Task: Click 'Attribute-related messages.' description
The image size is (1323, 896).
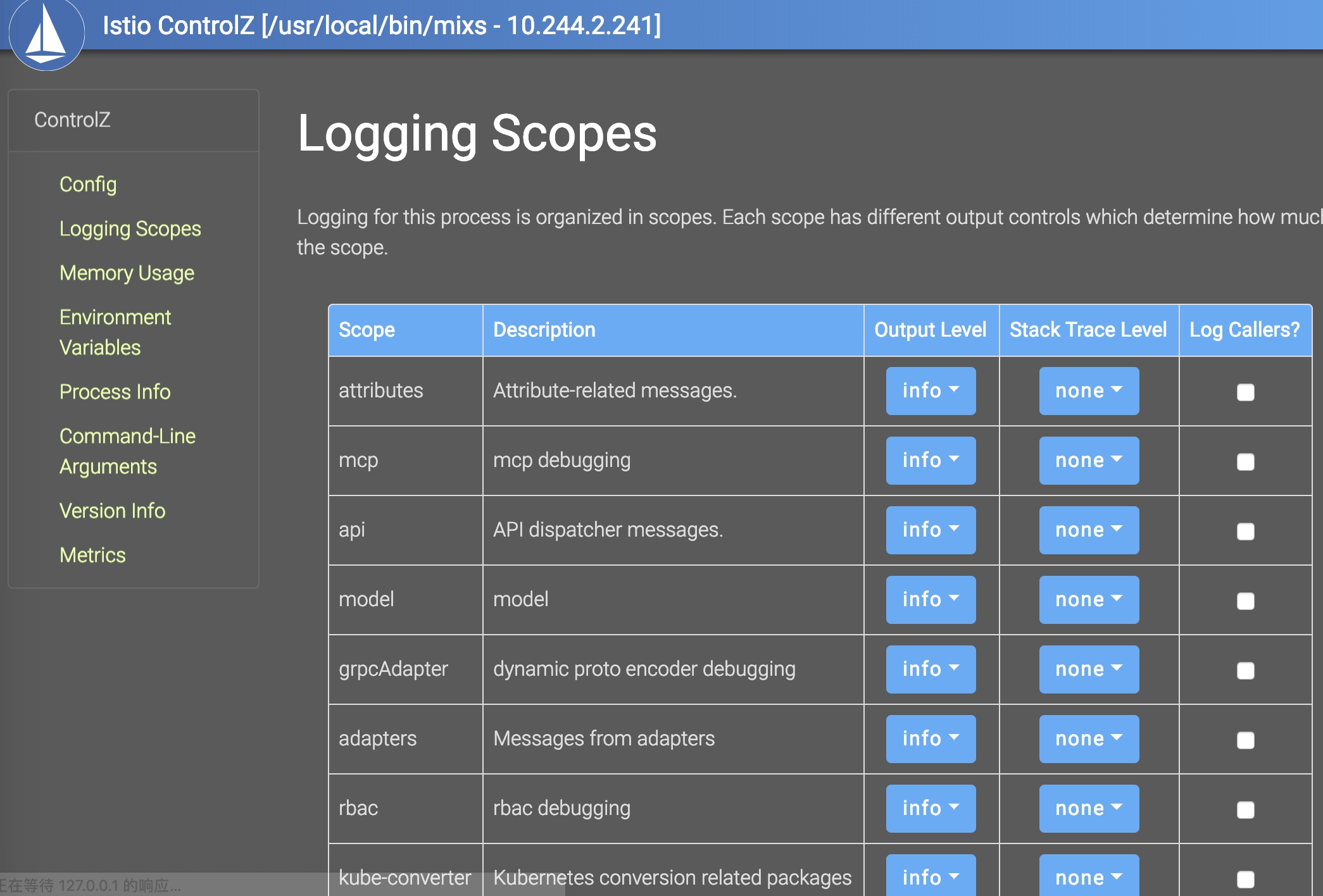Action: (x=615, y=390)
